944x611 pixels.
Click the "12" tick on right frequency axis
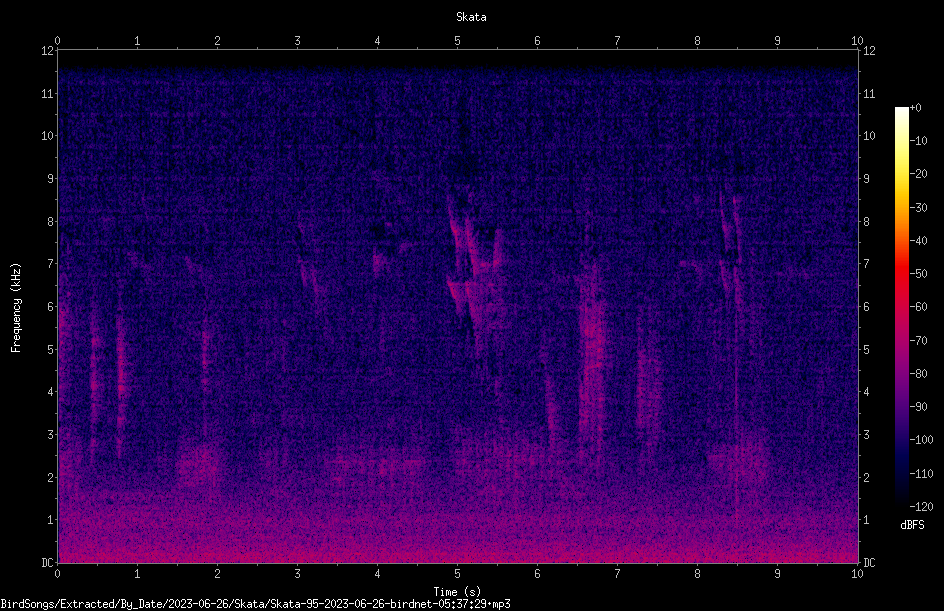tap(869, 51)
